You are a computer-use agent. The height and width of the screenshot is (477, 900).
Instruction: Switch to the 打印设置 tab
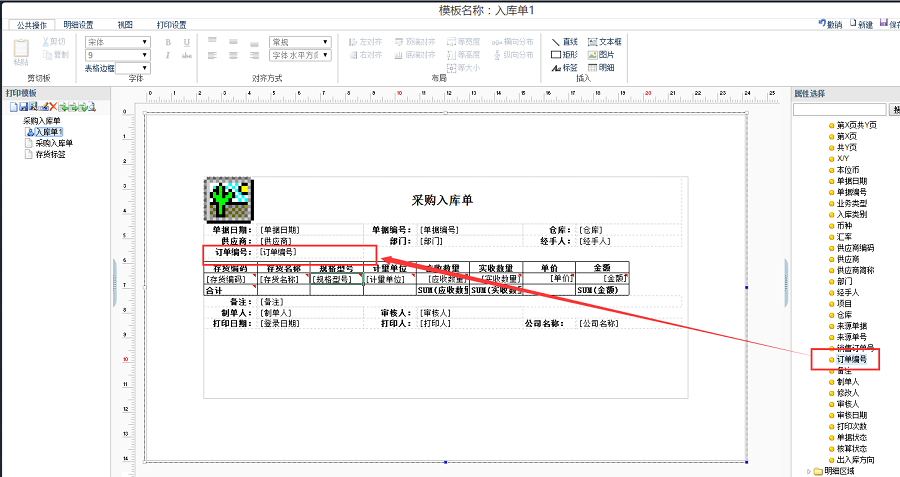[172, 25]
